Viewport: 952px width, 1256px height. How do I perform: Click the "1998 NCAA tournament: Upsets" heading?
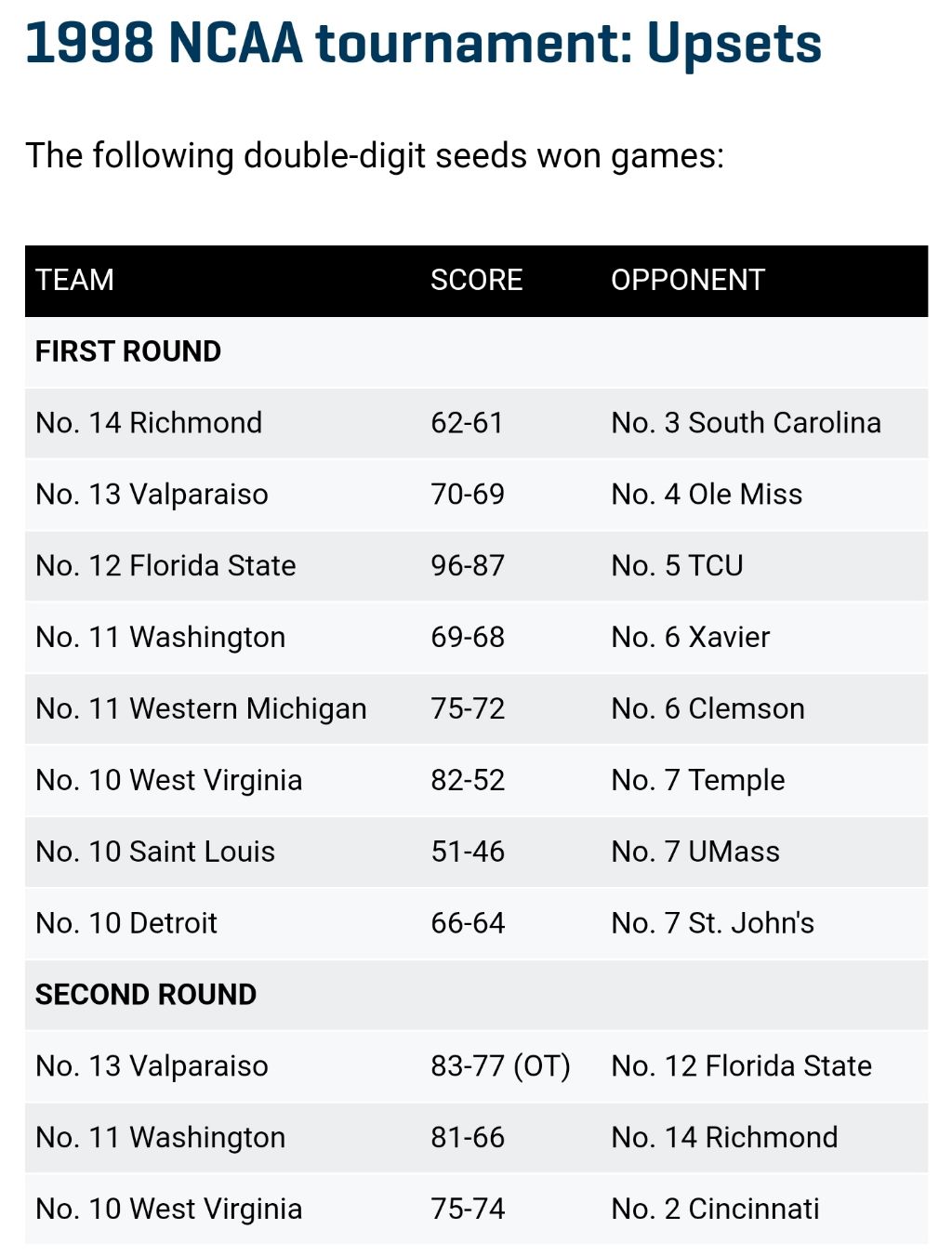[x=423, y=44]
